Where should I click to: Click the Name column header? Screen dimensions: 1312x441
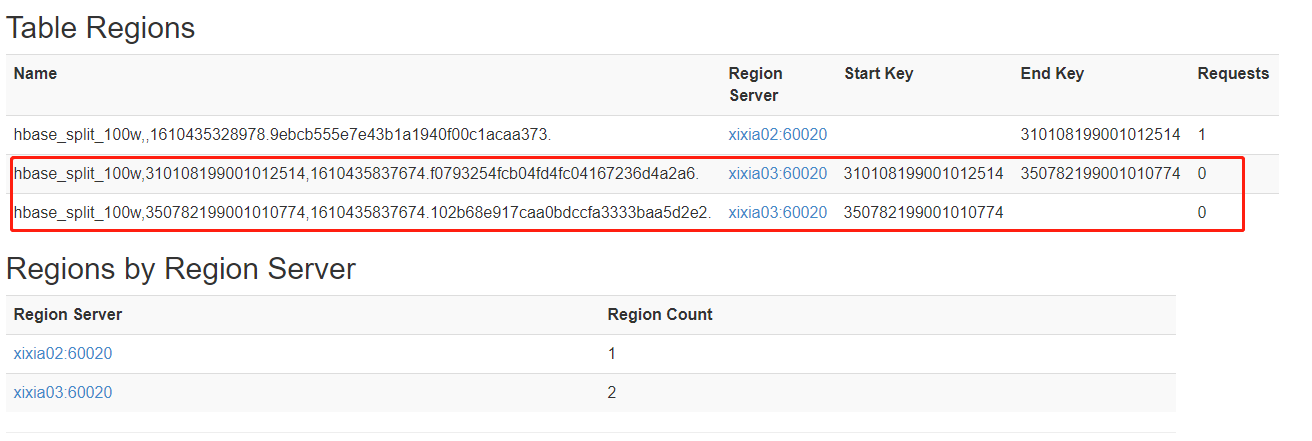pyautogui.click(x=35, y=73)
